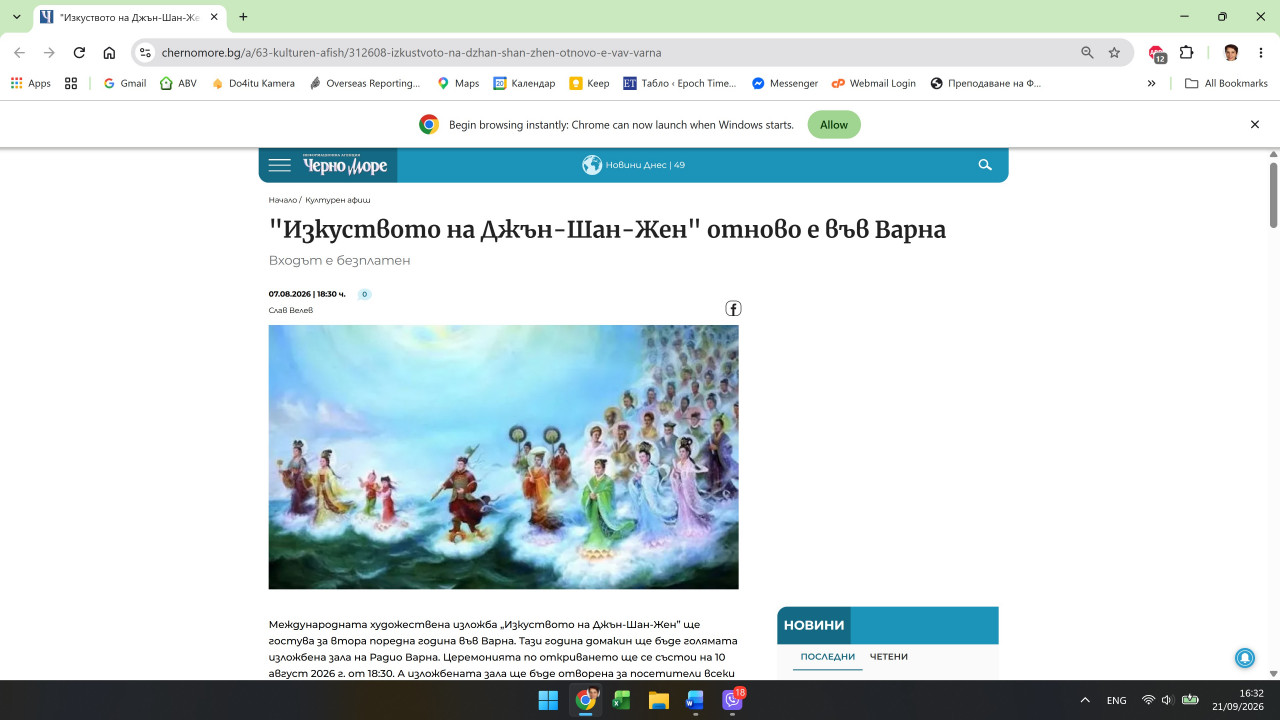Open the Chrome three-dot menu
1280x720 pixels.
coord(1261,53)
